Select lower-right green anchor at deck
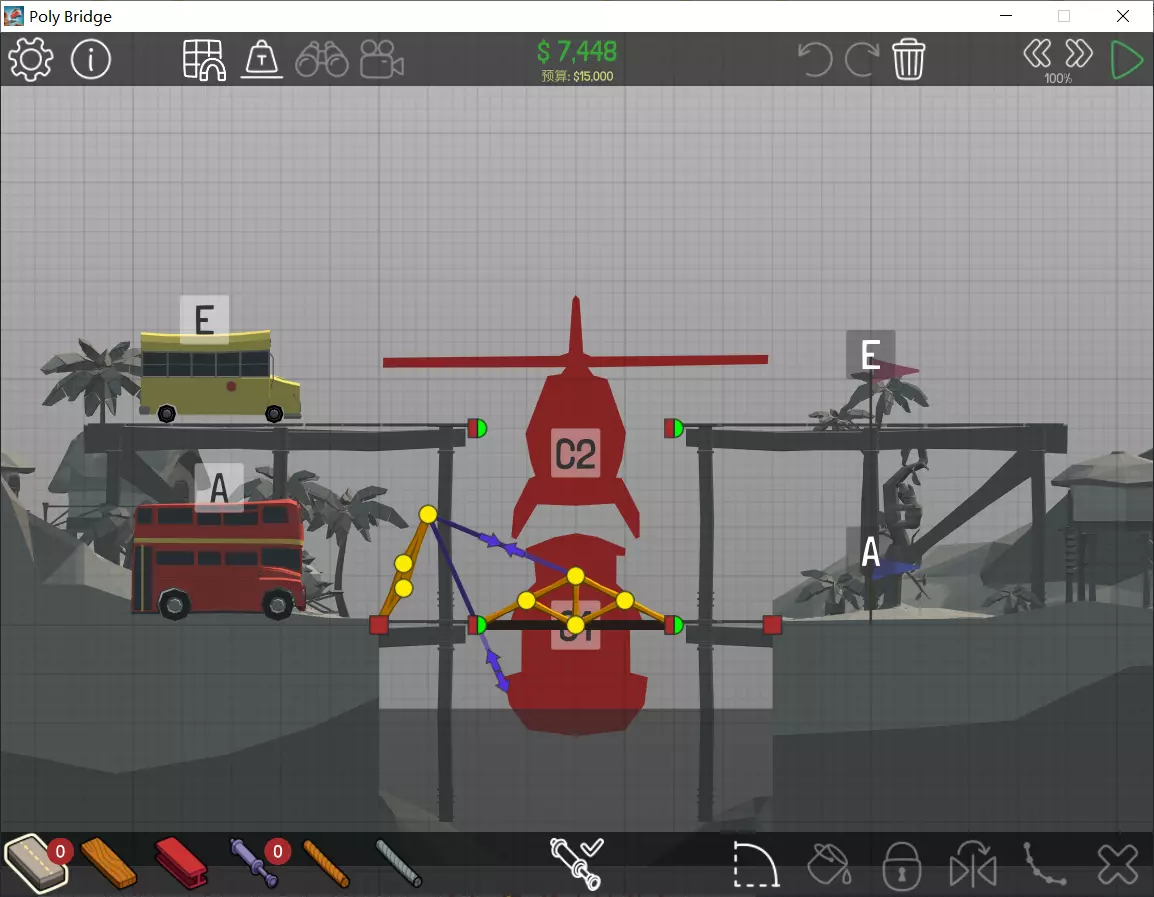The width and height of the screenshot is (1154, 897). [674, 625]
